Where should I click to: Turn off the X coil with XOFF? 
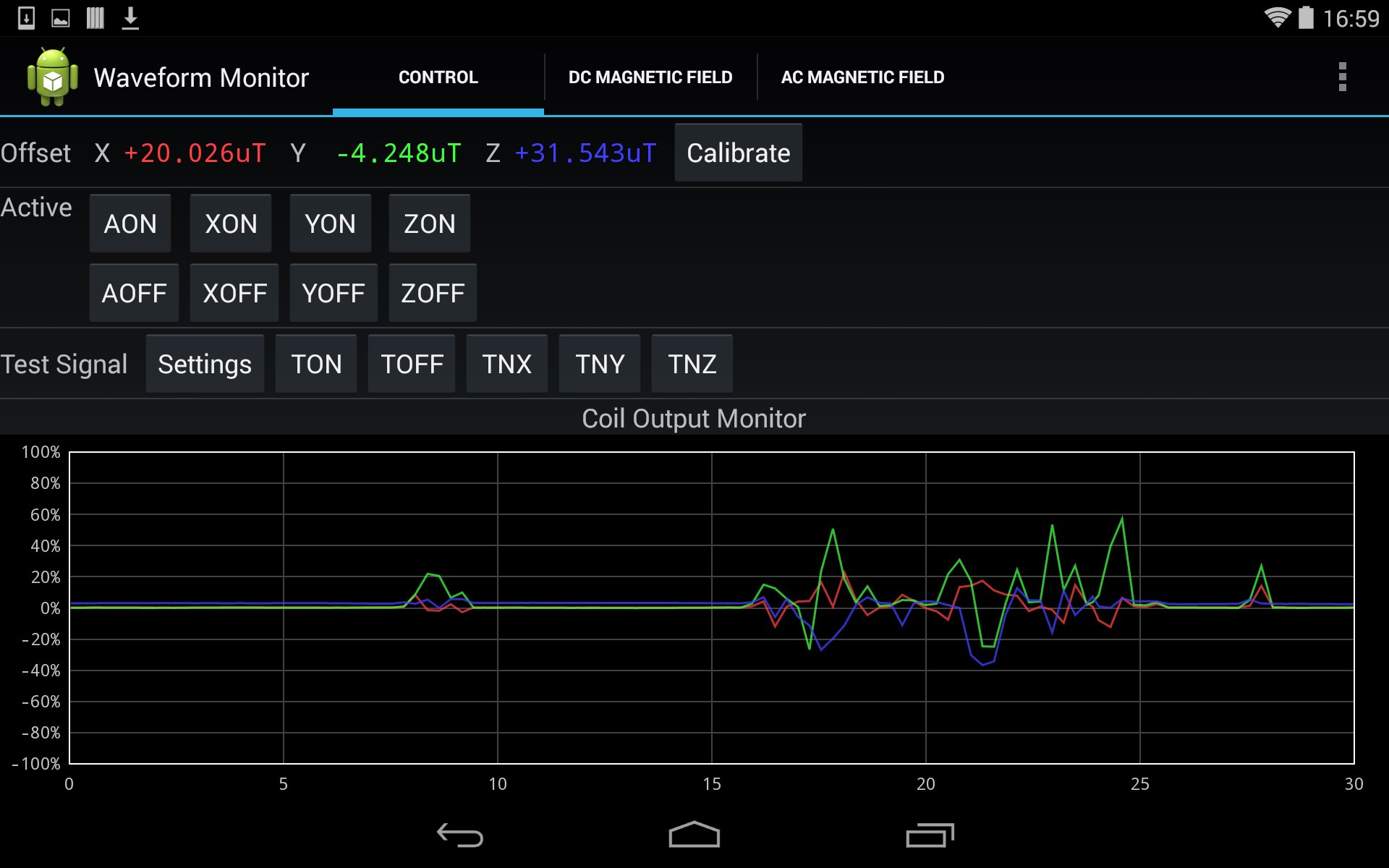[234, 292]
